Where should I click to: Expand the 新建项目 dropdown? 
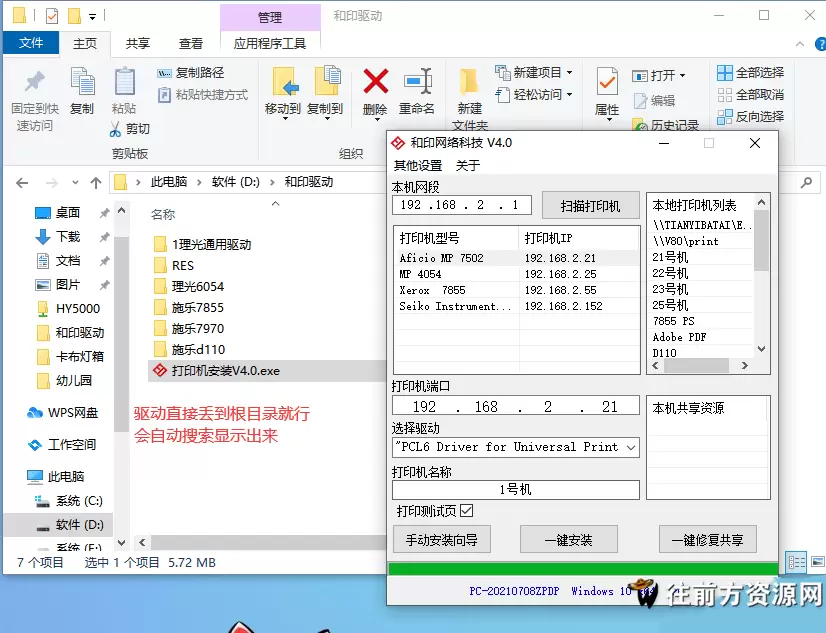(x=569, y=72)
